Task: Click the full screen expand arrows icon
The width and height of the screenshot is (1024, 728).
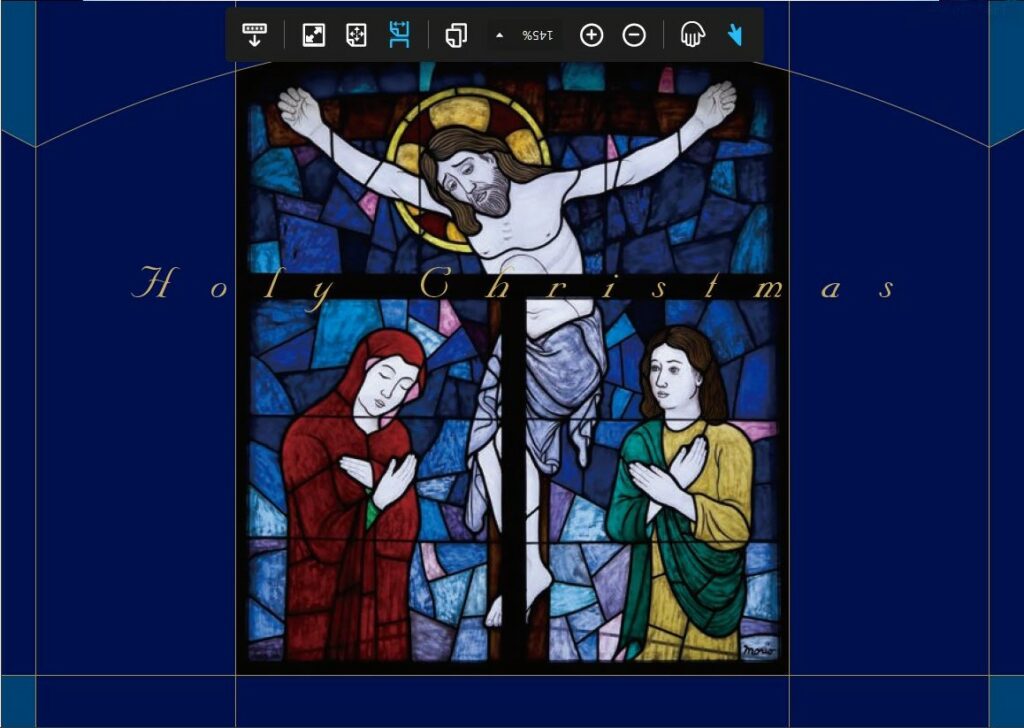Action: (x=314, y=35)
